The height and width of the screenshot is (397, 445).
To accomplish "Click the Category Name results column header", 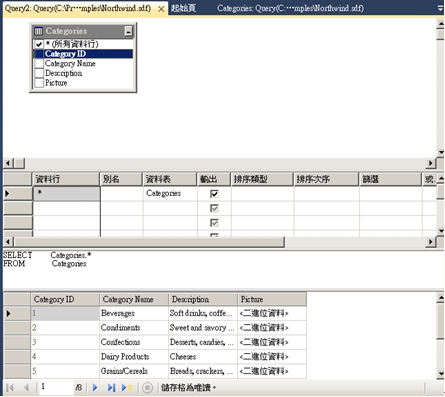I will coord(134,299).
